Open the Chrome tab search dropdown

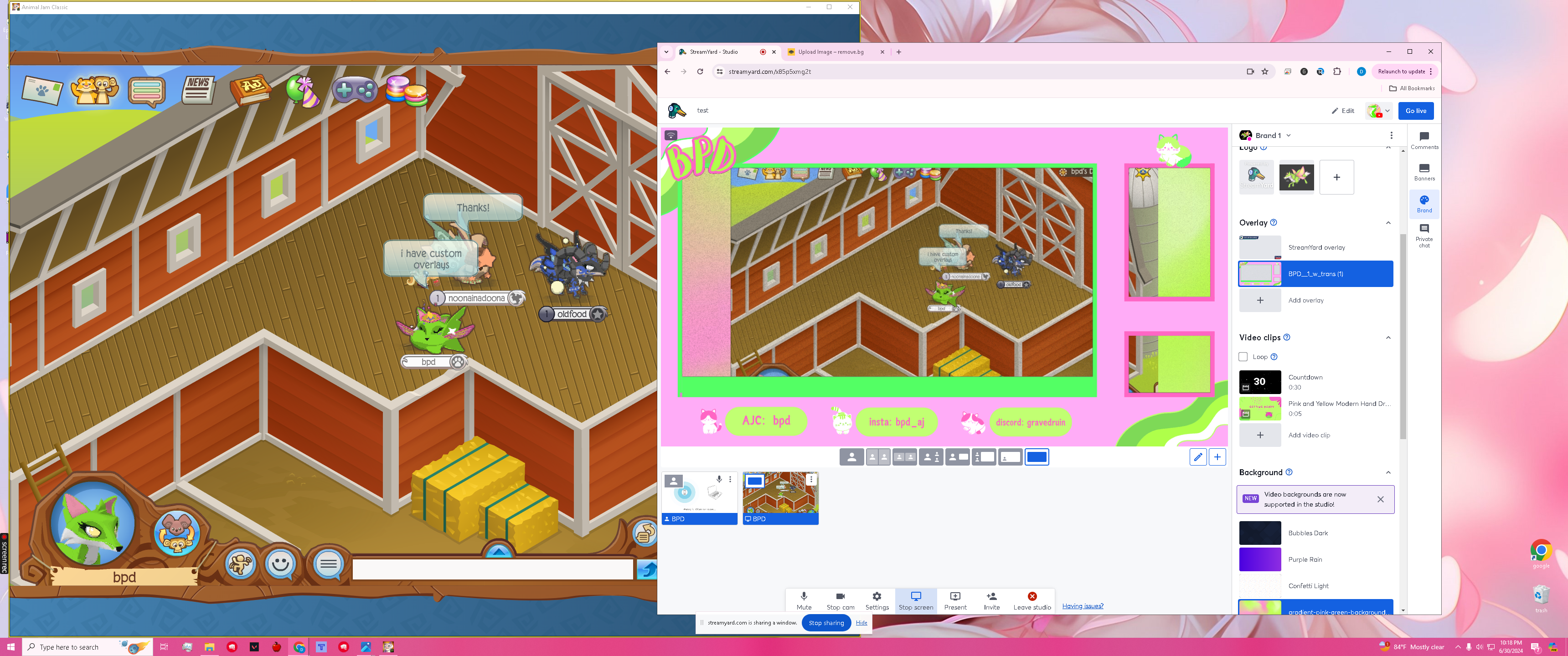click(x=666, y=52)
